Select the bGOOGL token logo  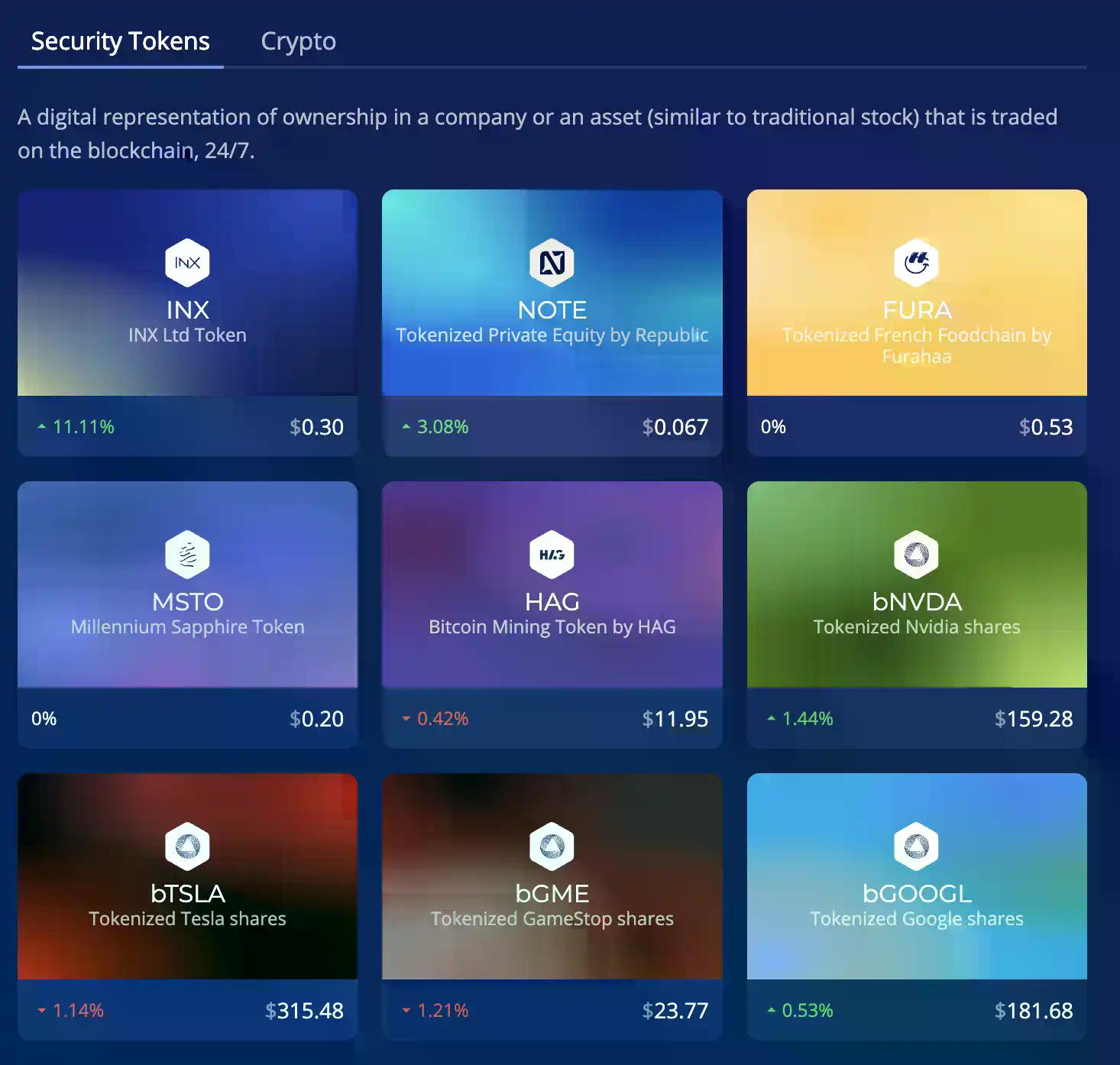[916, 846]
